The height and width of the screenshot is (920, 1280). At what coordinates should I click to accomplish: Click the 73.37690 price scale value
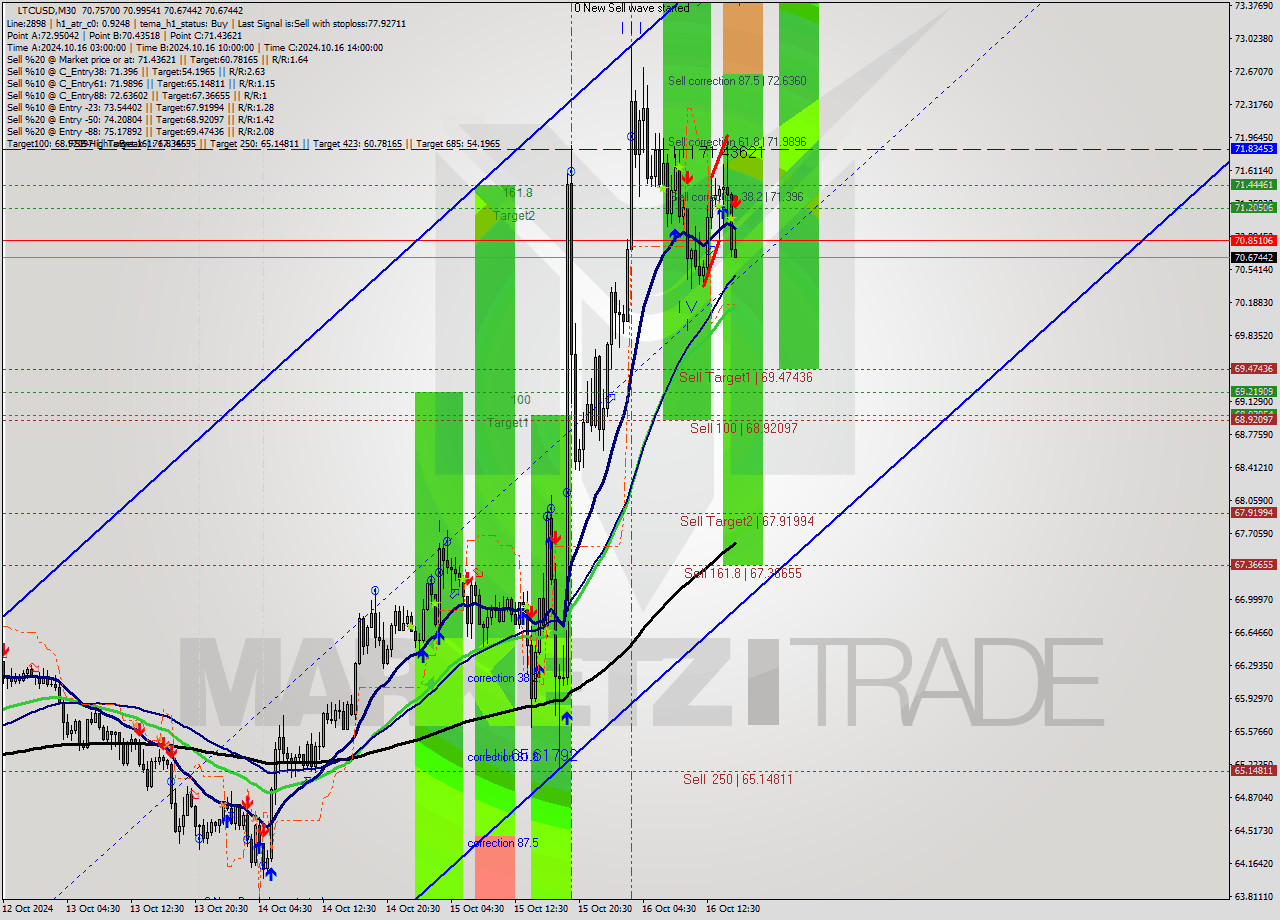(x=1253, y=6)
